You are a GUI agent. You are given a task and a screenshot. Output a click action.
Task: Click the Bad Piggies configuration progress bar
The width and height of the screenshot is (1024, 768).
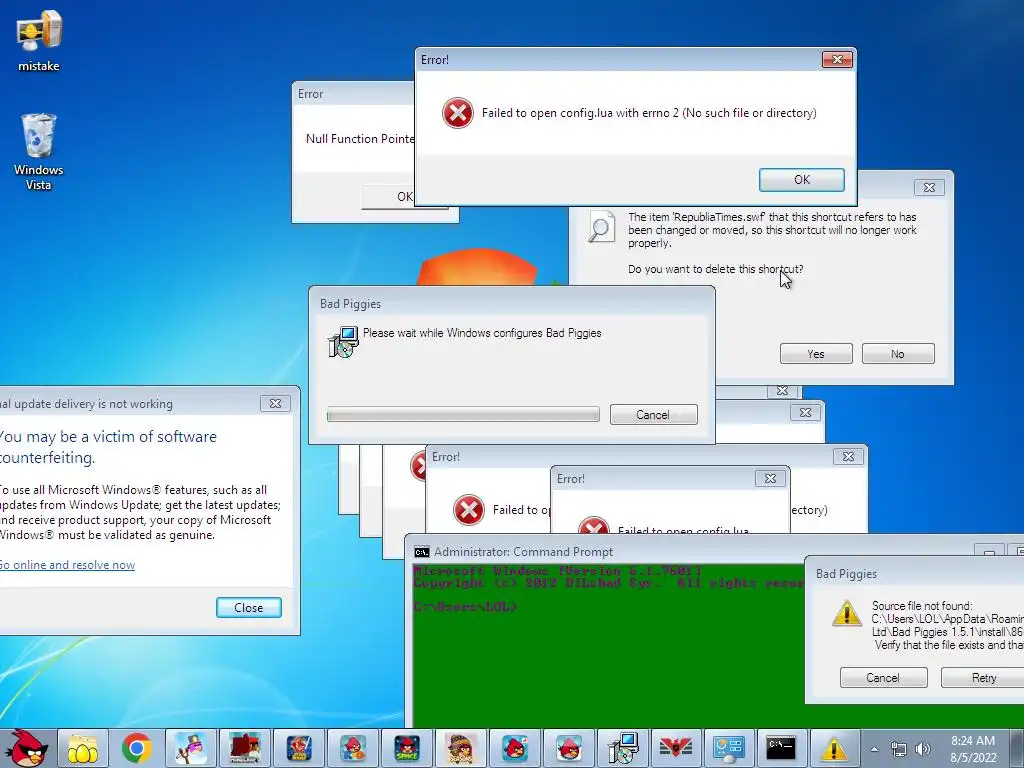point(463,414)
